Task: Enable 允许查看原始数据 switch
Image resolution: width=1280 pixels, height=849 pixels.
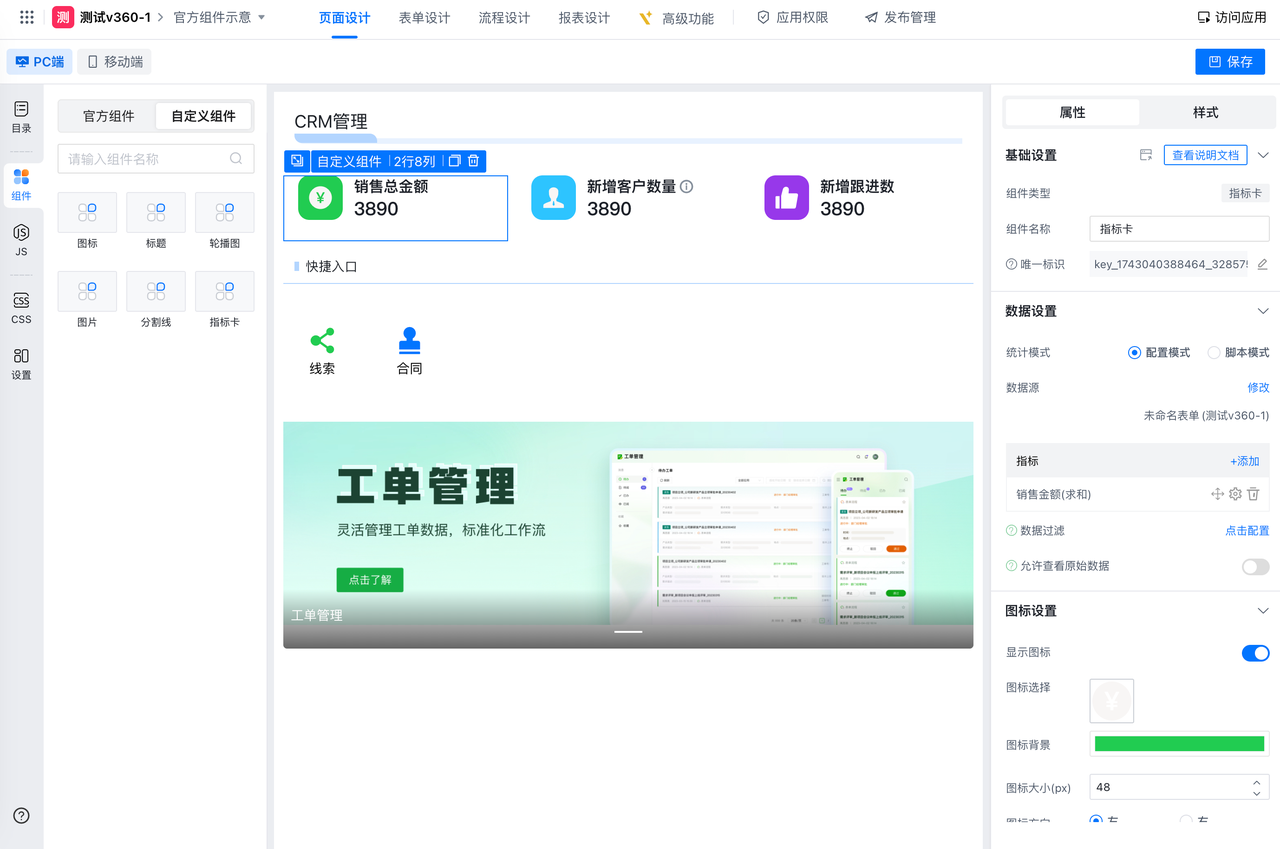Action: click(x=1255, y=567)
